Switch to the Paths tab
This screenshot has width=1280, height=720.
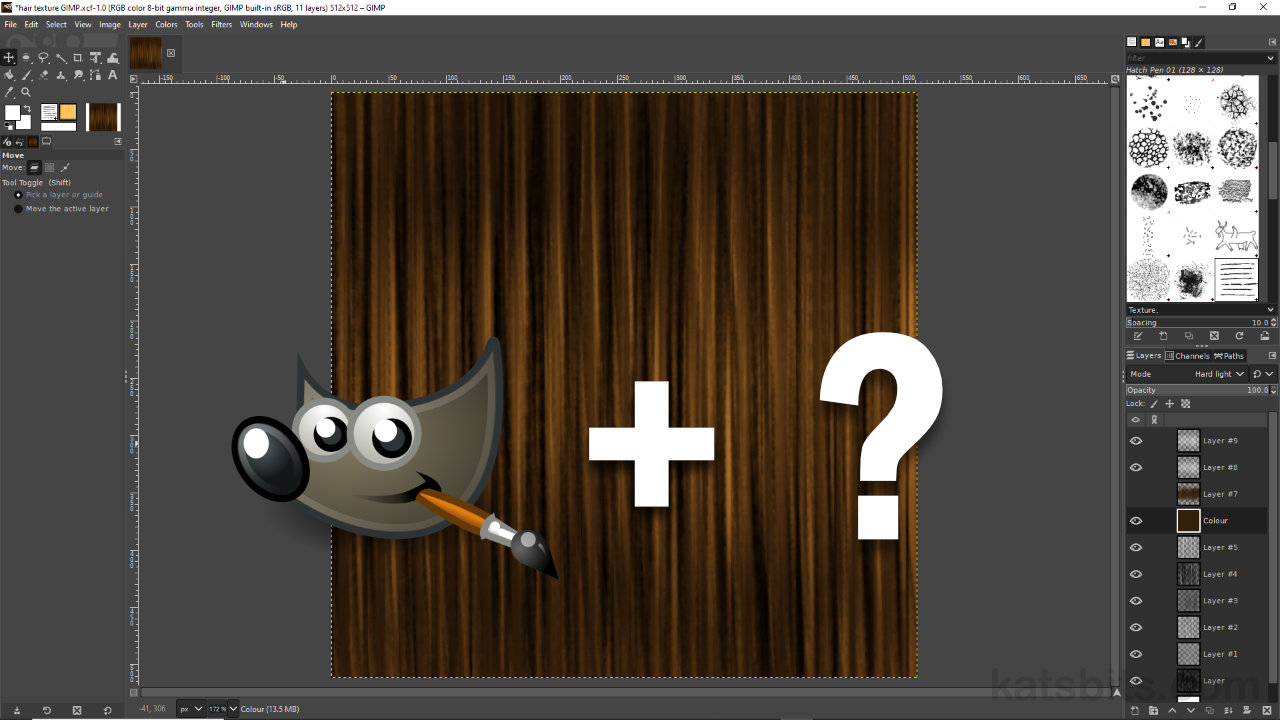pyautogui.click(x=1229, y=356)
